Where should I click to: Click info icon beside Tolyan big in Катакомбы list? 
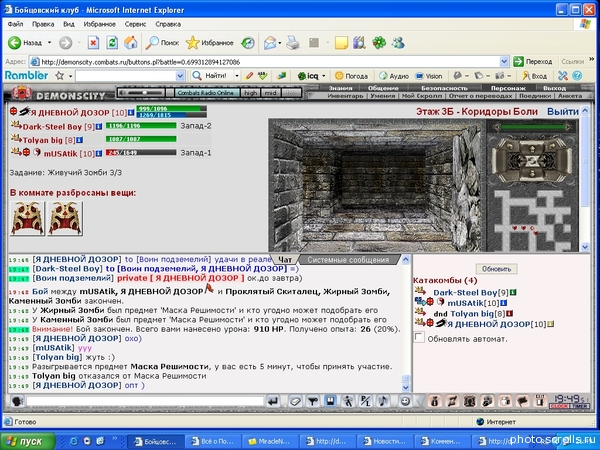tap(509, 314)
